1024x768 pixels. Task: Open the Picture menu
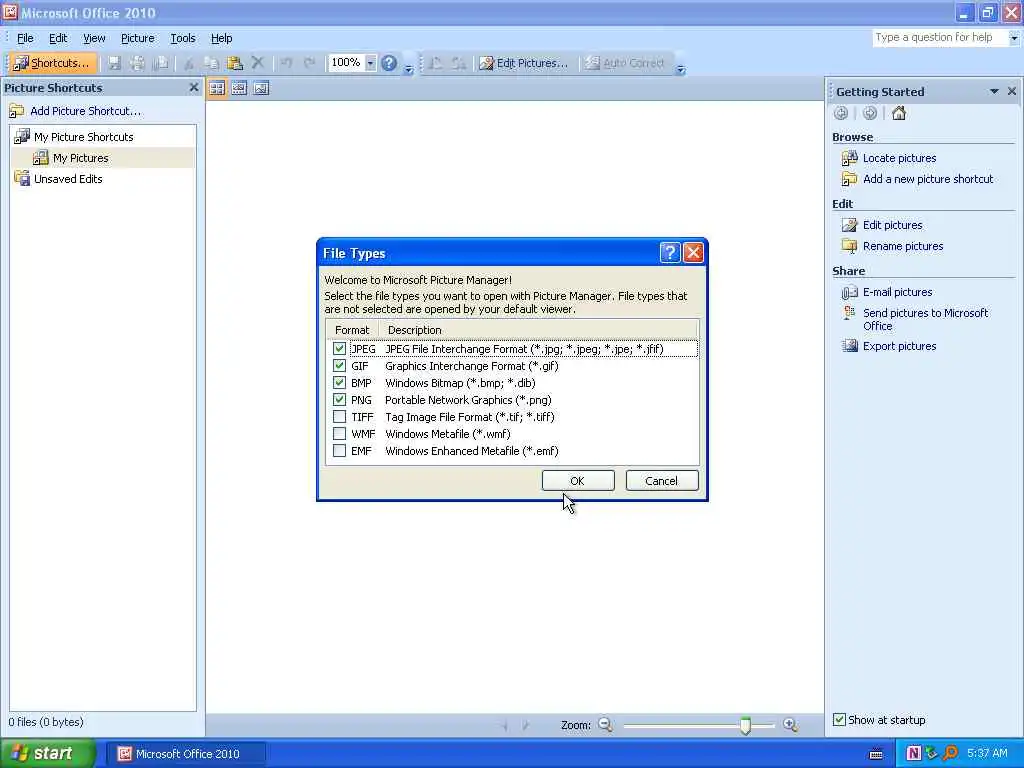pyautogui.click(x=138, y=38)
